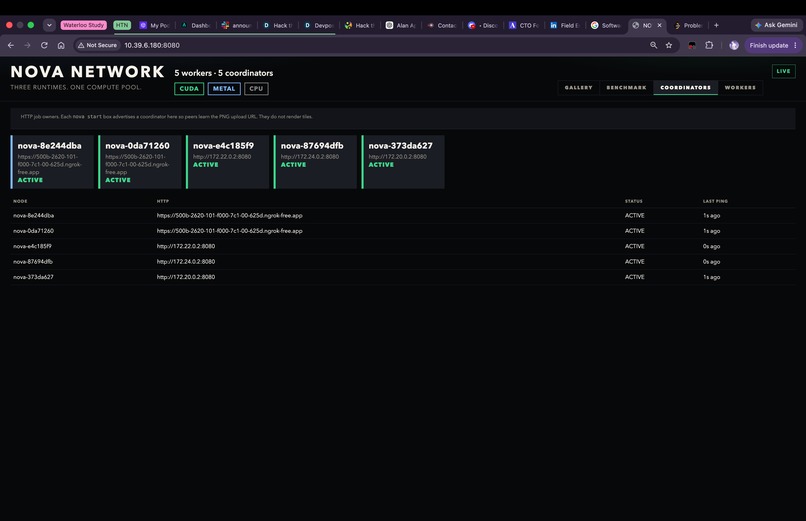This screenshot has width=806, height=521.
Task: Open the Workers tab
Action: pos(740,87)
